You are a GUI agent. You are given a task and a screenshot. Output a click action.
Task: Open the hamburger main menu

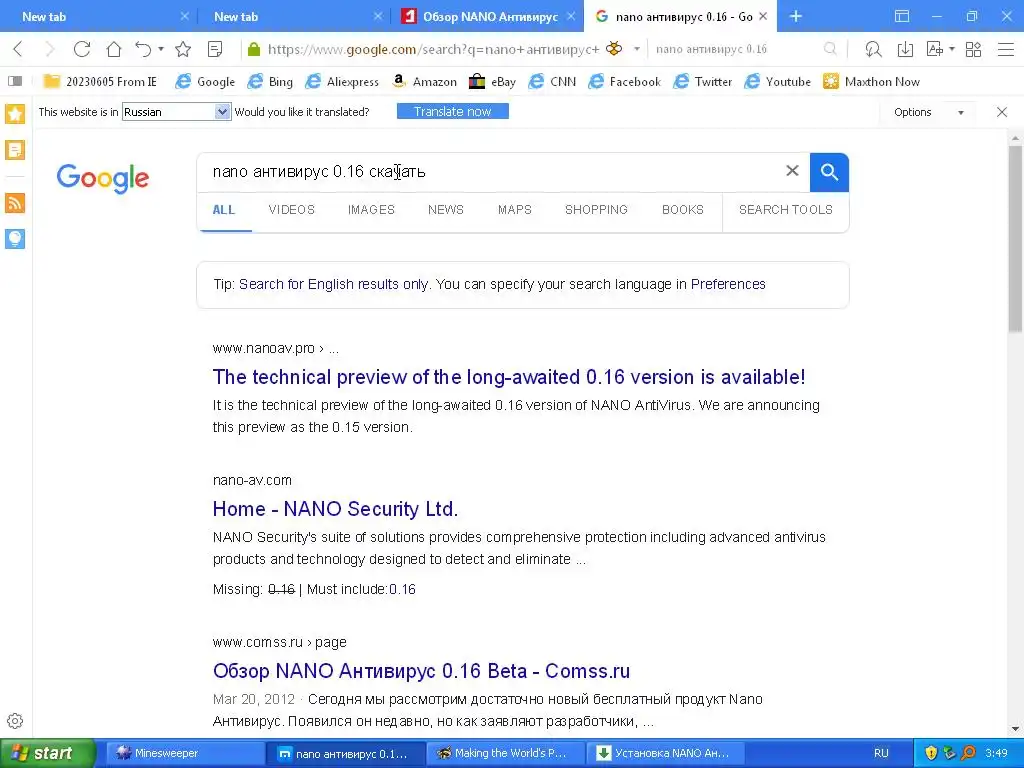[1006, 49]
